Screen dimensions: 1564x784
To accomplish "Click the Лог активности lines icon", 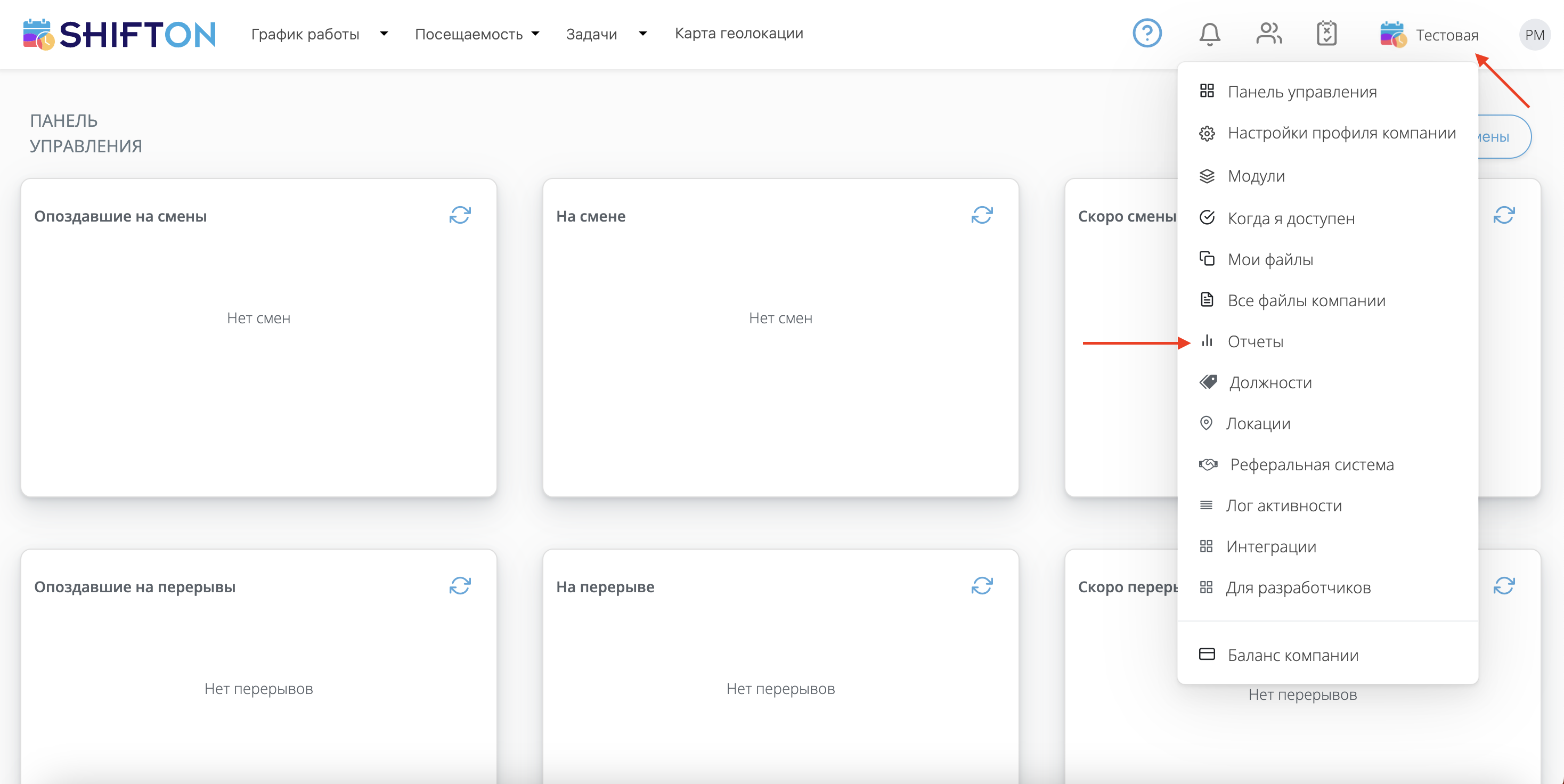I will (1206, 505).
